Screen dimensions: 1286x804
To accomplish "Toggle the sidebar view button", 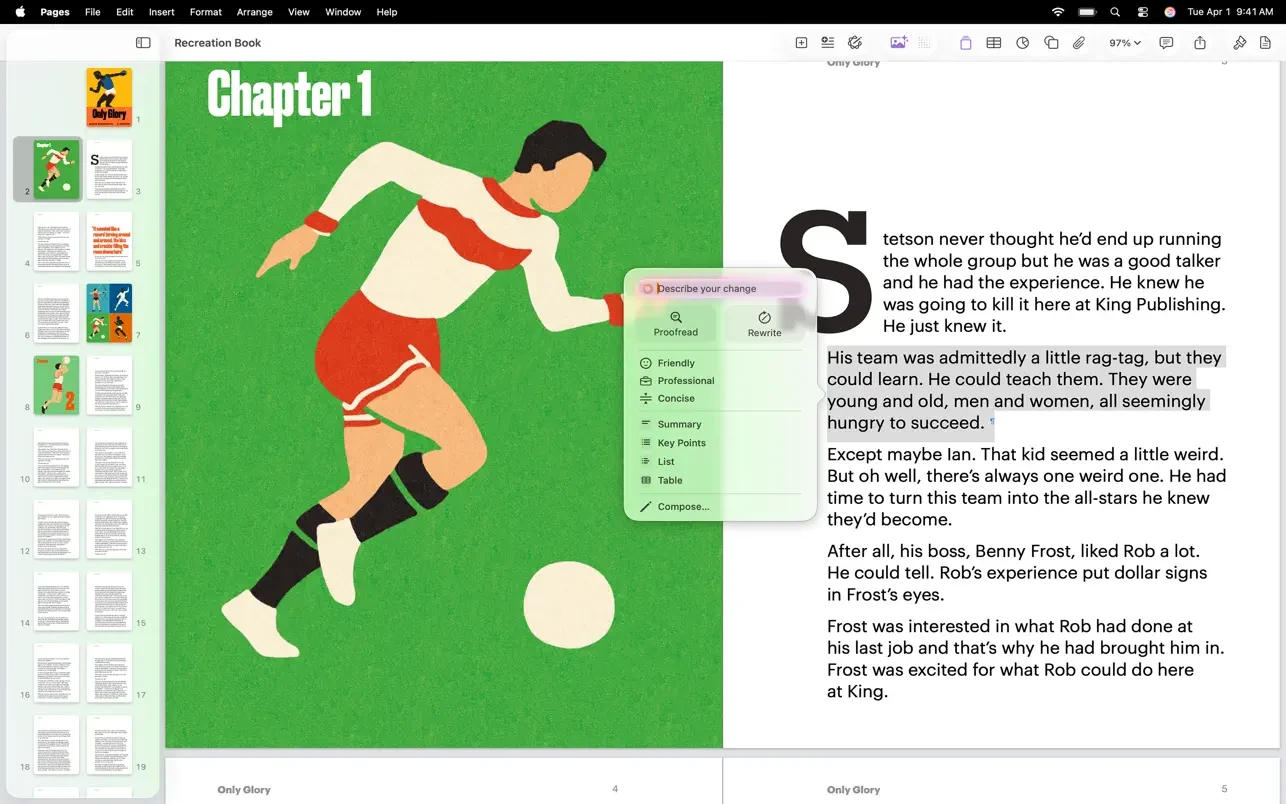I will 143,43.
